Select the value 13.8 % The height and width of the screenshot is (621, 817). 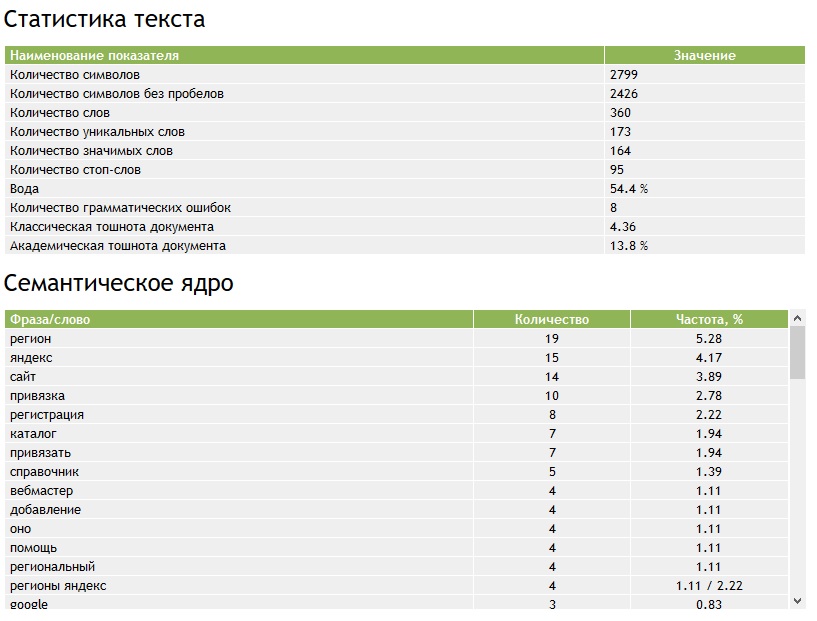(x=629, y=246)
